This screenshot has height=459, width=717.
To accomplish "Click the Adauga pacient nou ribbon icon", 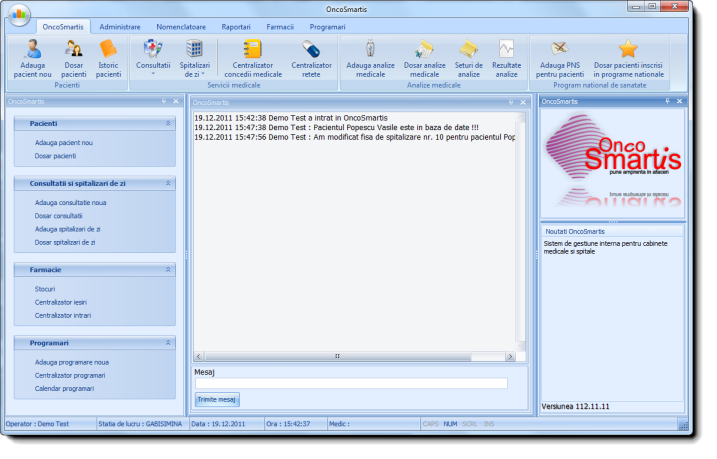I will (x=32, y=59).
